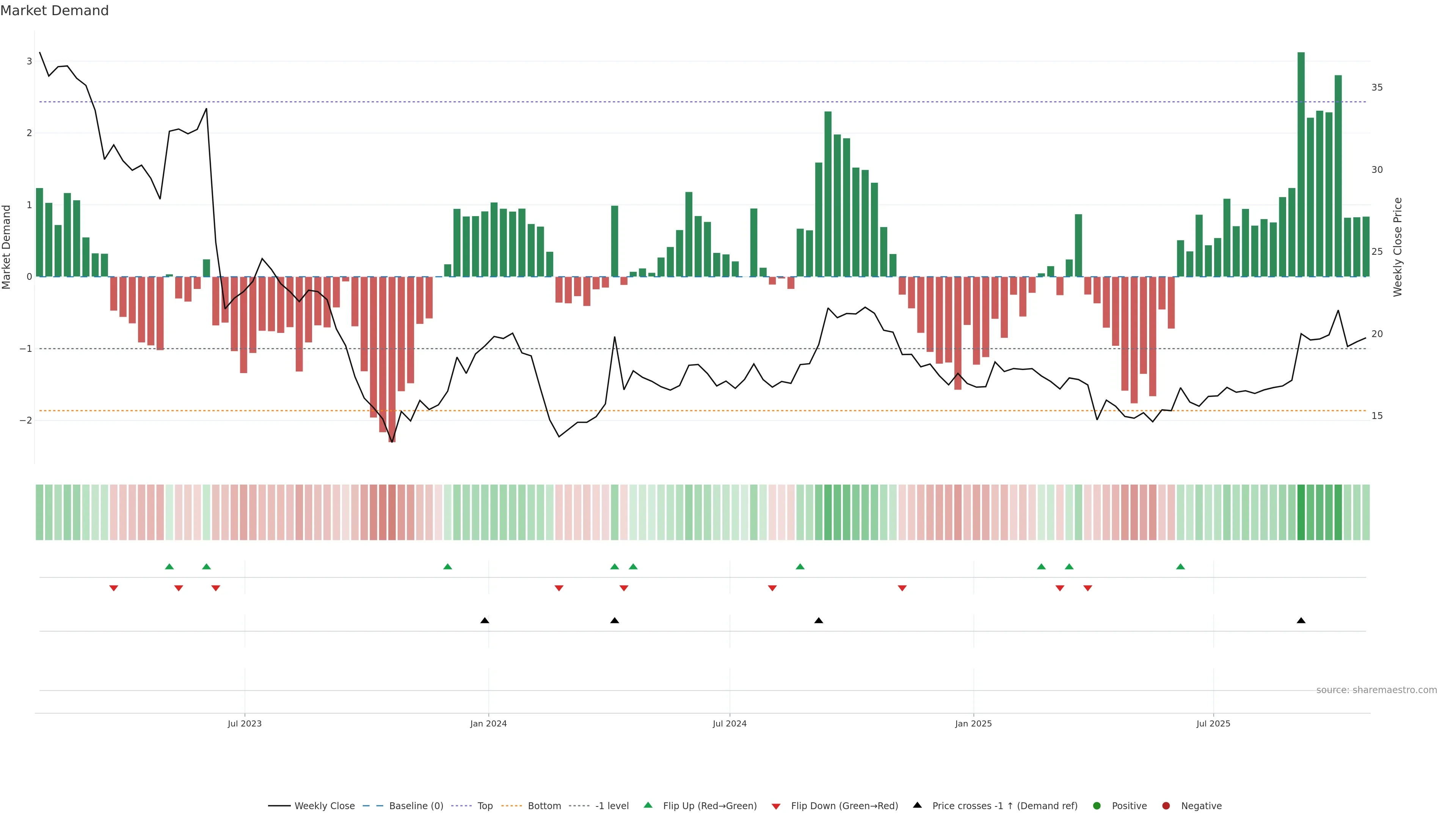Click Flip Up green triangle legend icon
Image resolution: width=1456 pixels, height=819 pixels.
coord(648,805)
